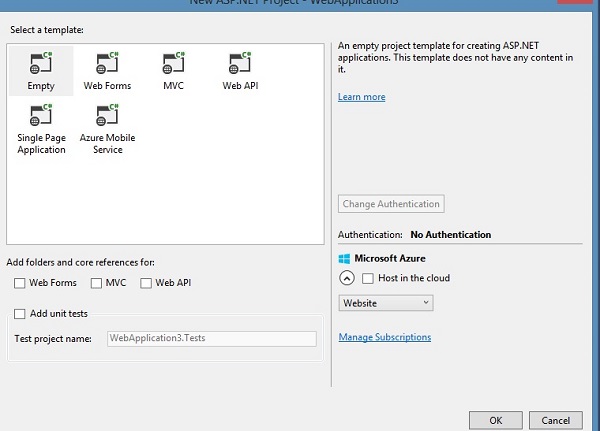Screen dimensions: 600x431
Task: Select the Azure Mobile Service template icon
Action: 107,115
